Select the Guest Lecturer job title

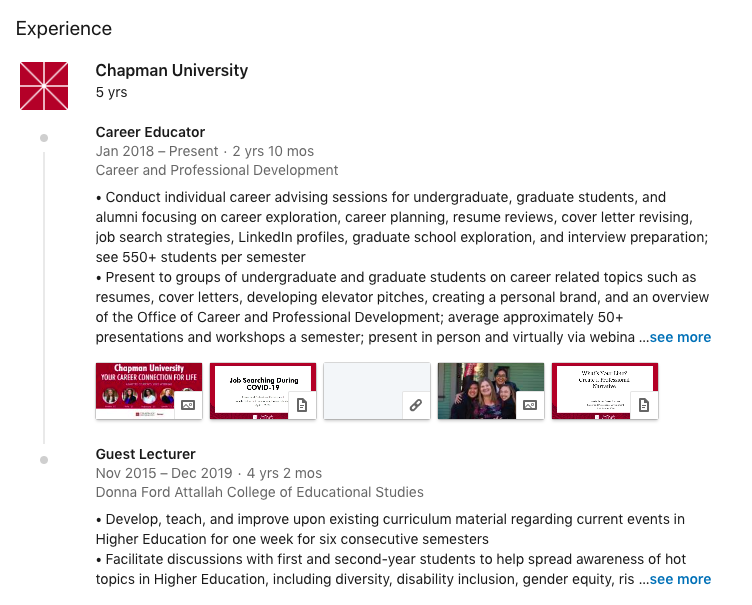pos(146,454)
